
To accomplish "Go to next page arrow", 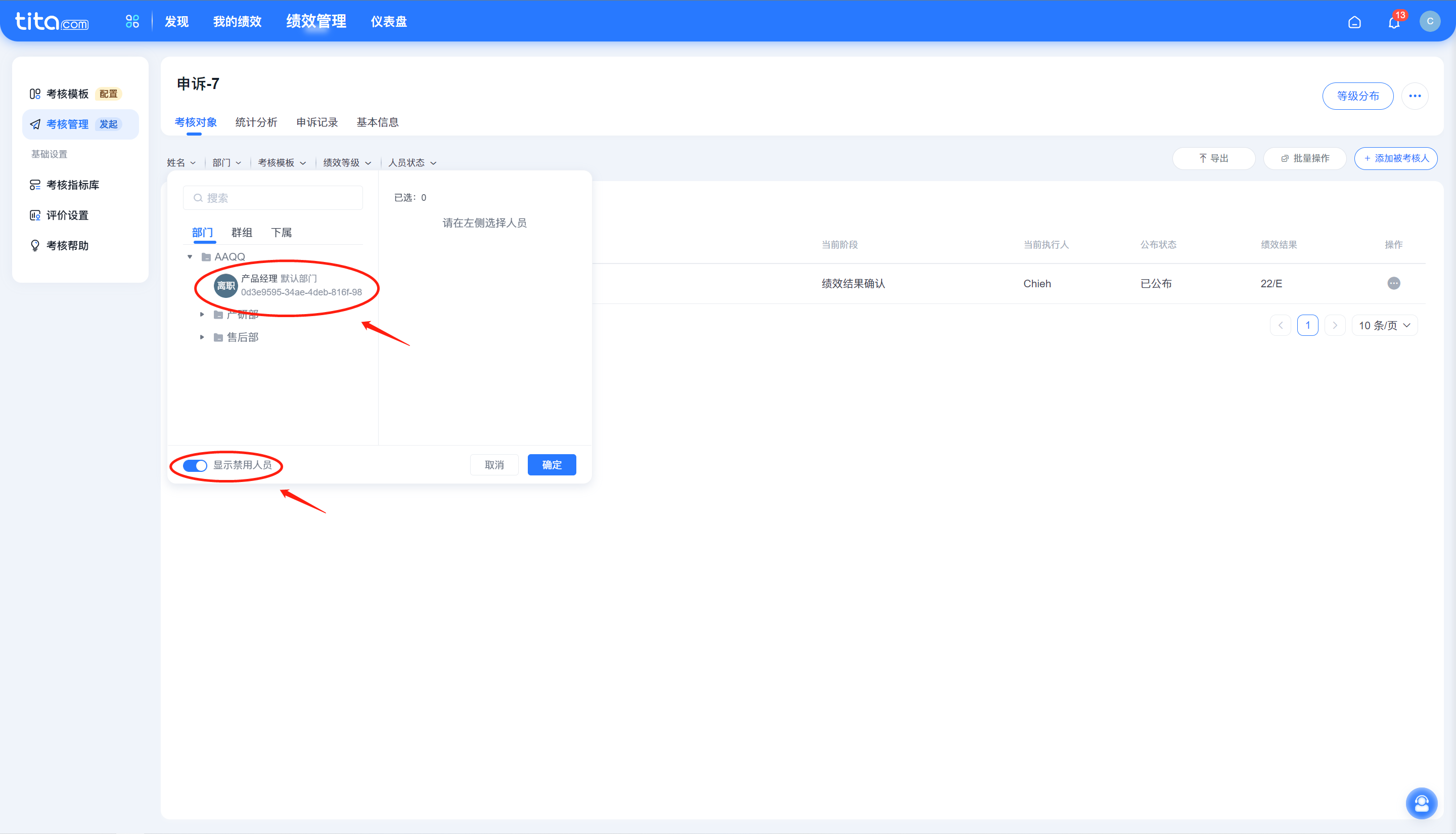I will (x=1335, y=325).
